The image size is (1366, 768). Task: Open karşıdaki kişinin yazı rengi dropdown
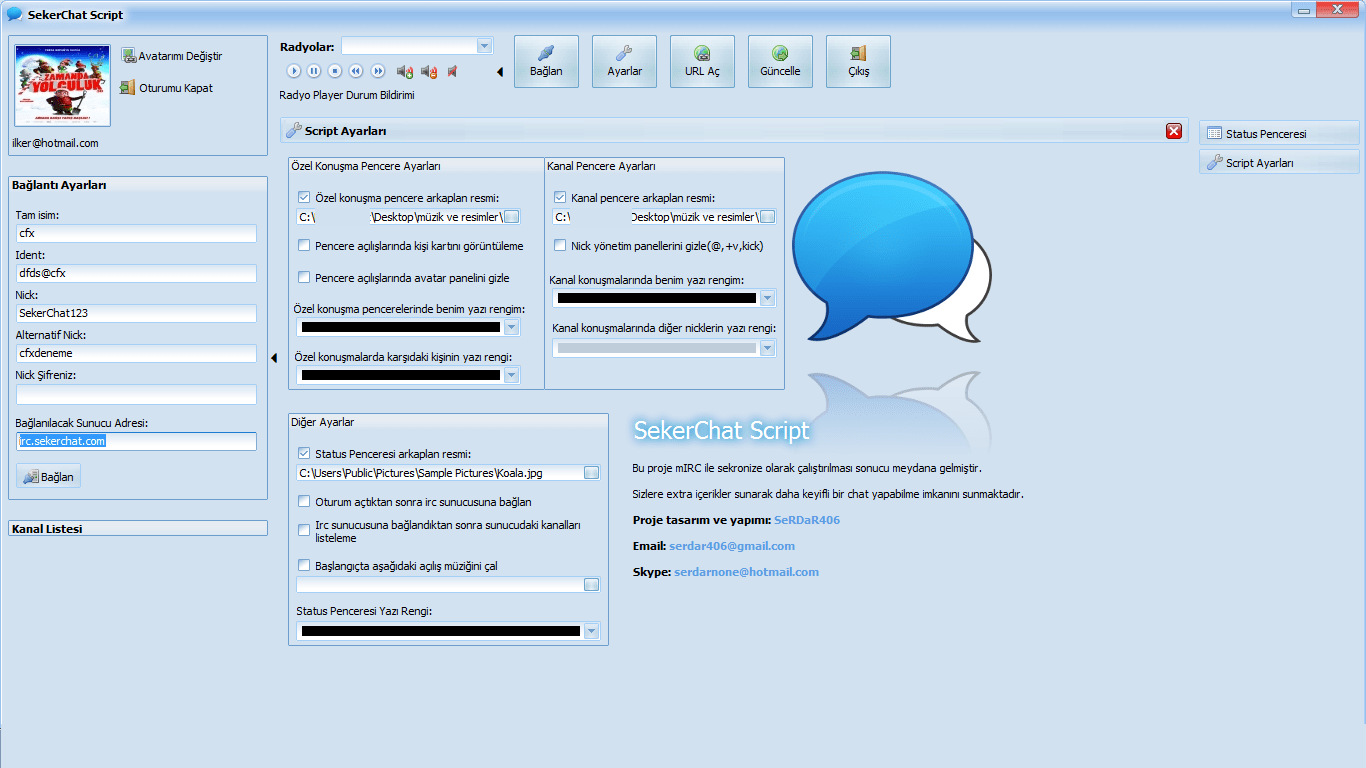click(512, 375)
